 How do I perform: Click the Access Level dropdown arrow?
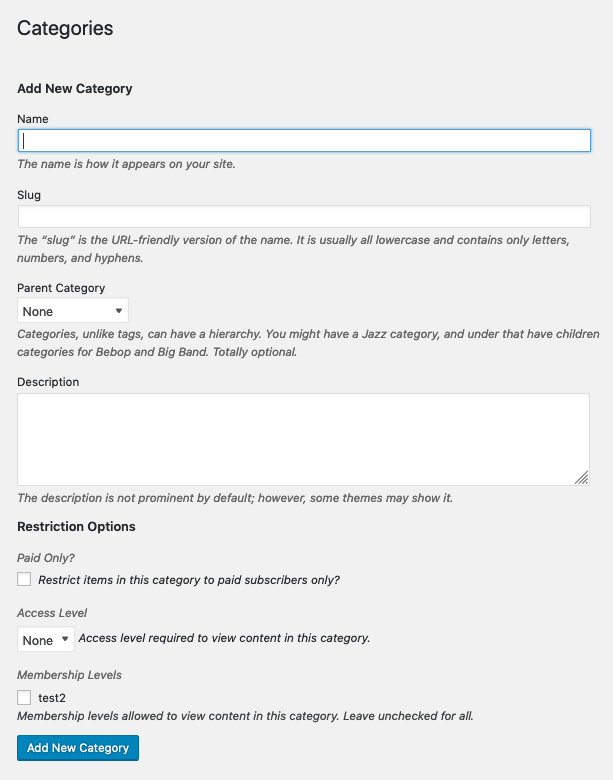(x=65, y=639)
